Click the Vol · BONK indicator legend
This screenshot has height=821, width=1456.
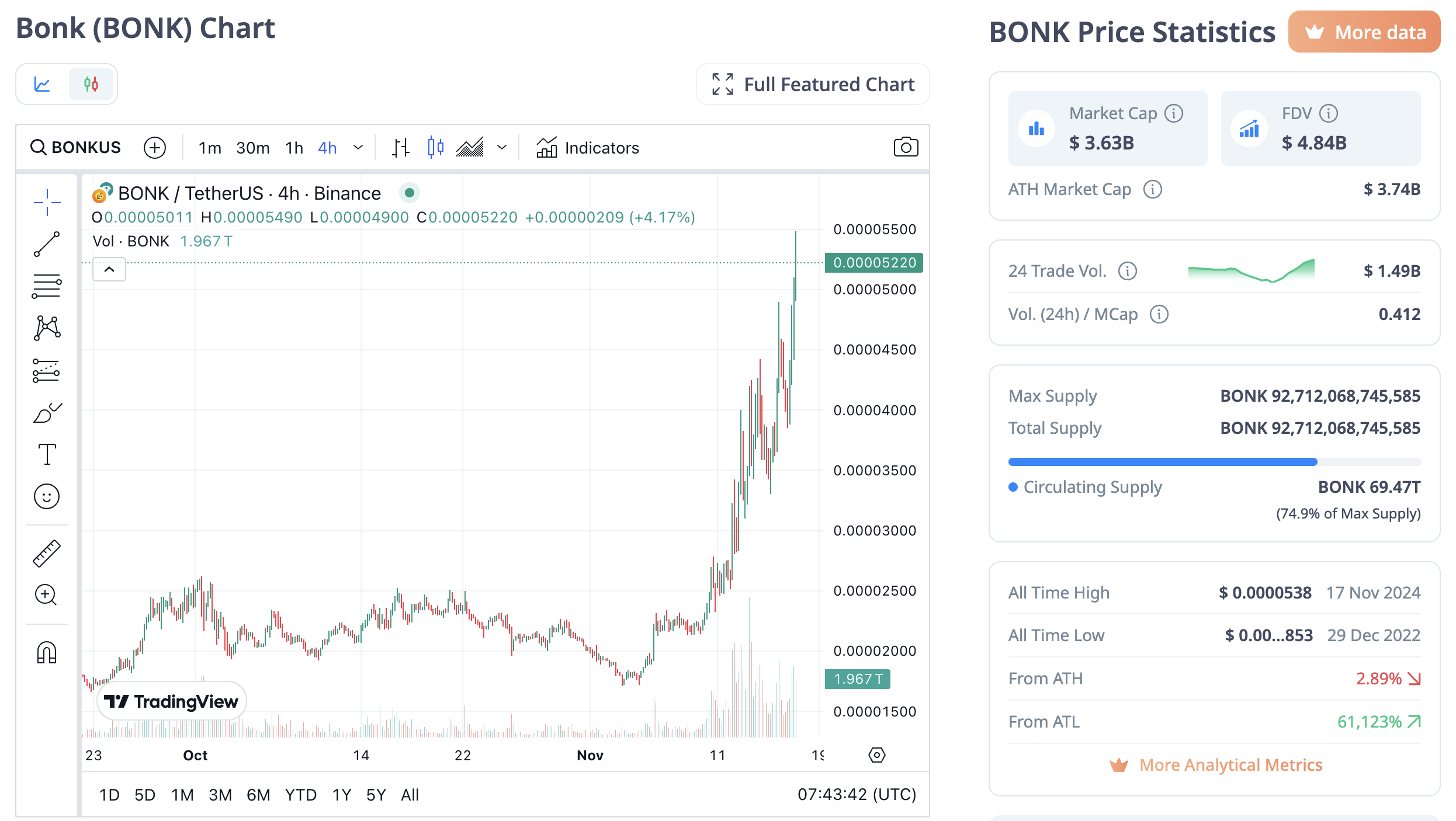[131, 241]
